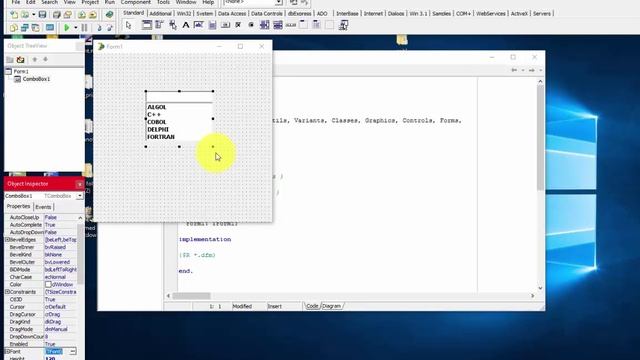Click the Font property ellipsis button
640x360 pixels.
[73, 351]
